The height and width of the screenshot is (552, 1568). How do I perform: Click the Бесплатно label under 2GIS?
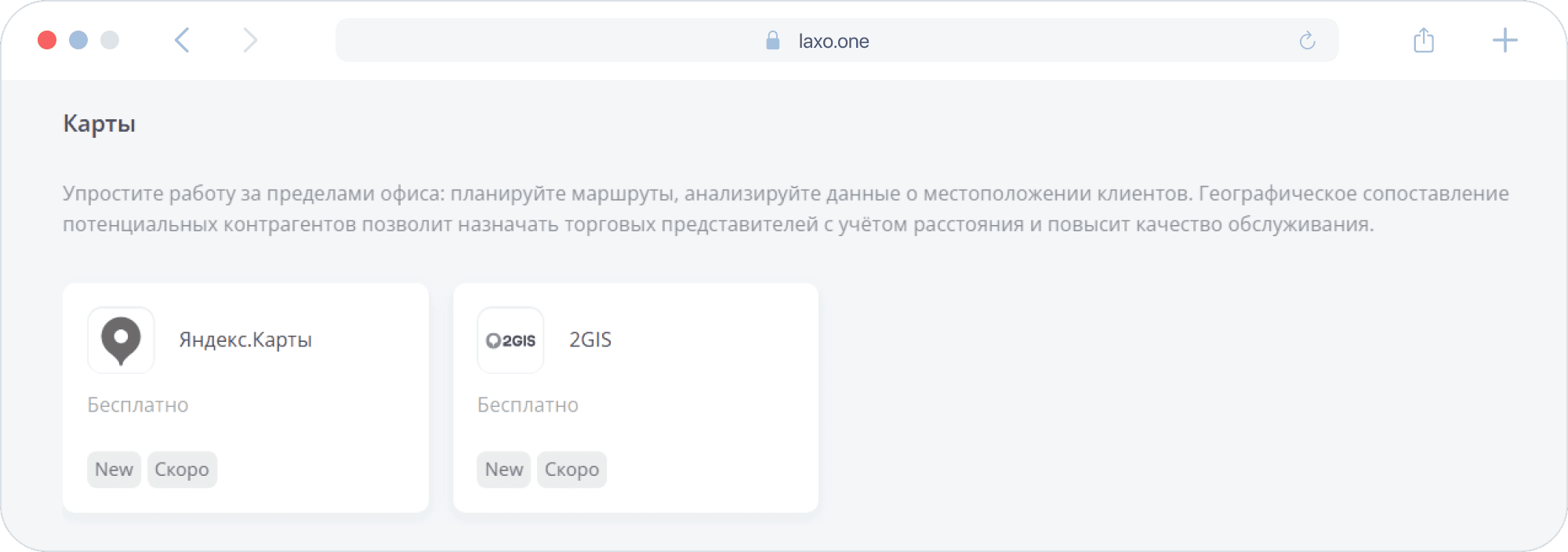528,405
